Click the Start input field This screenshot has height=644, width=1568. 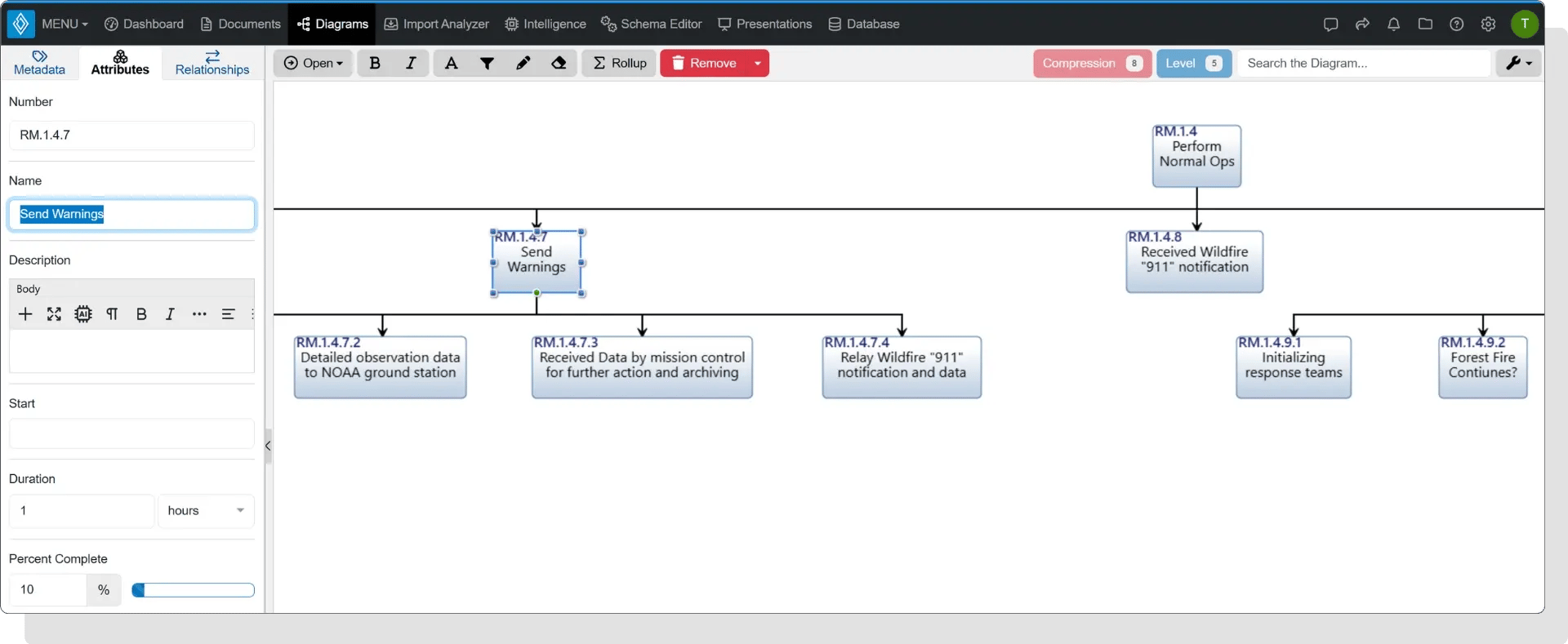click(x=131, y=433)
